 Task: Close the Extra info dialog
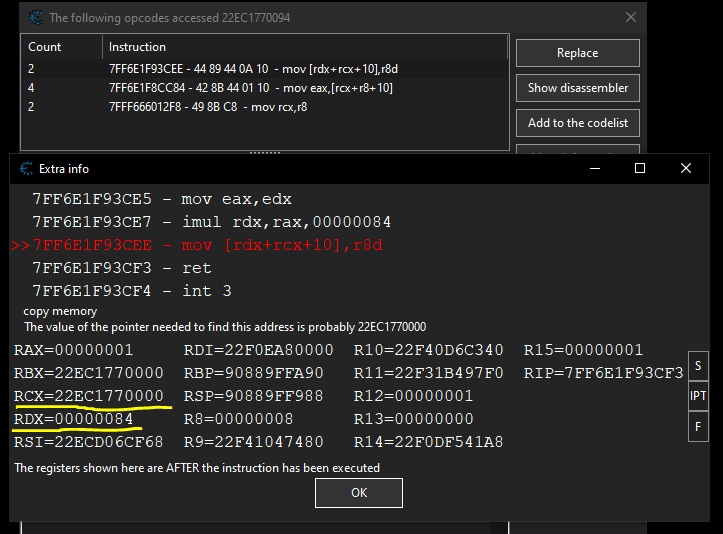coord(686,169)
